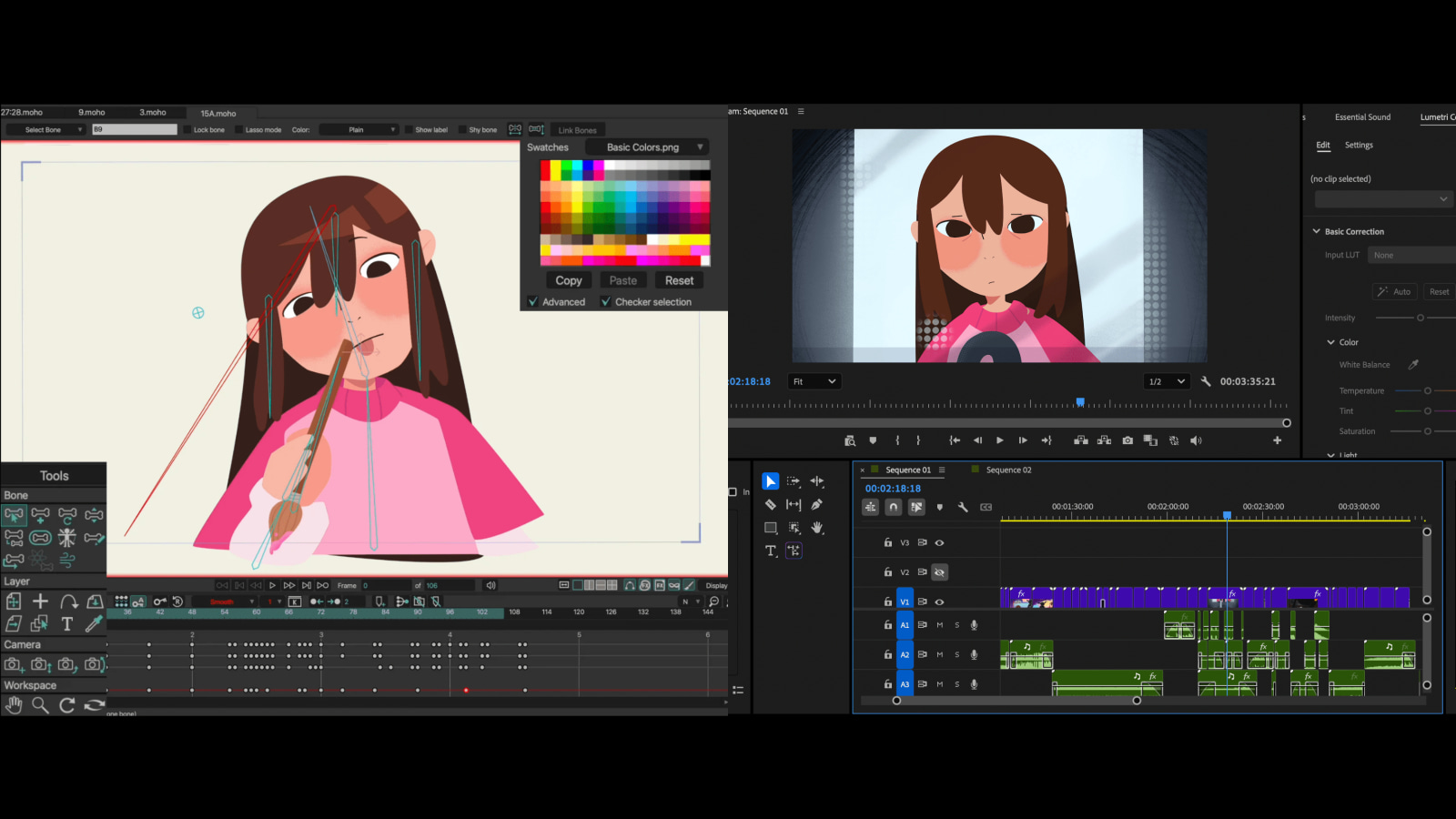Play the Moho animation timeline
This screenshot has width=1456, height=819.
click(x=272, y=585)
